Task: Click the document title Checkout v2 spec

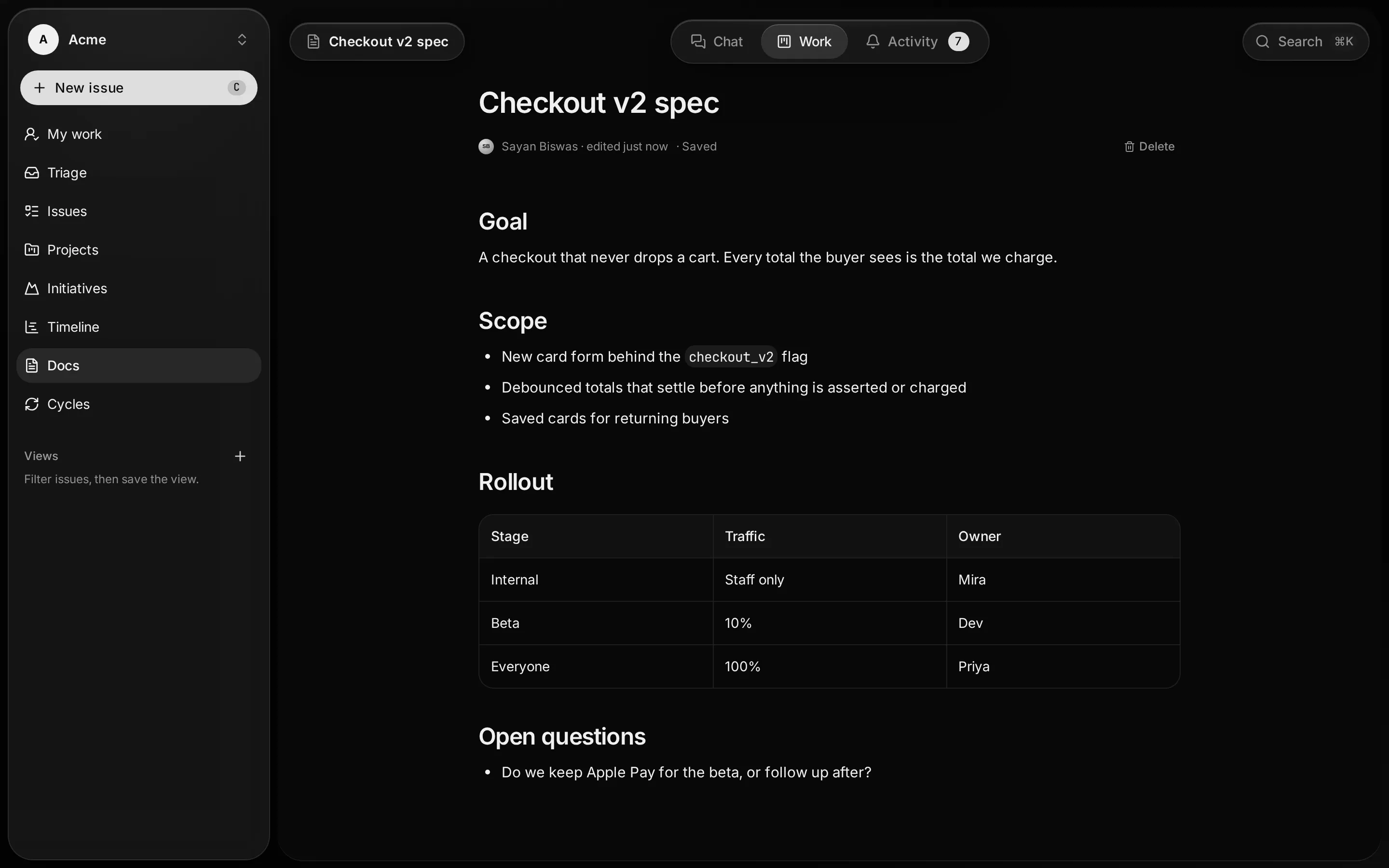Action: 599,103
